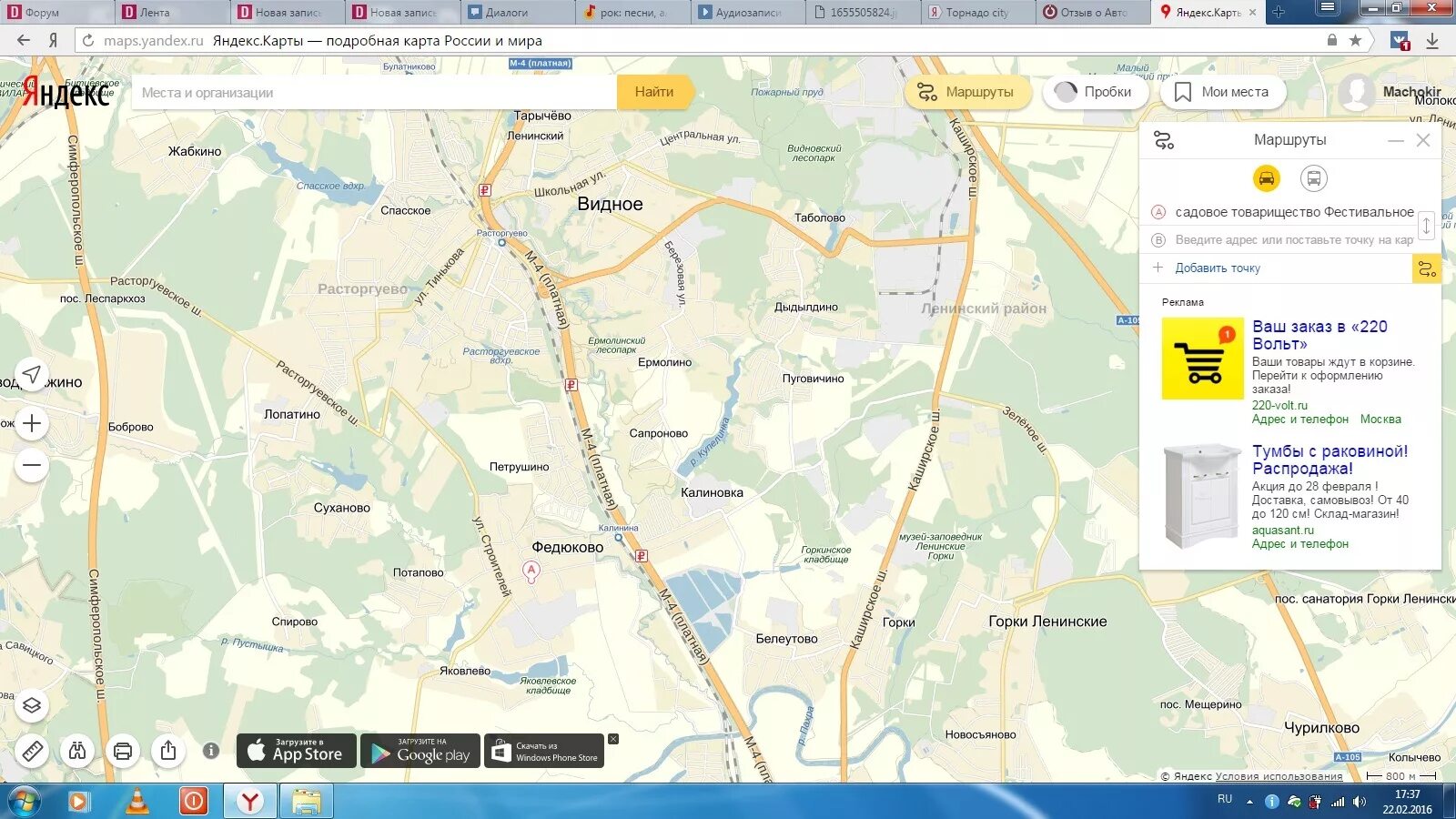Open the Machokir user profile avatar
This screenshot has width=1456, height=819.
click(1356, 92)
